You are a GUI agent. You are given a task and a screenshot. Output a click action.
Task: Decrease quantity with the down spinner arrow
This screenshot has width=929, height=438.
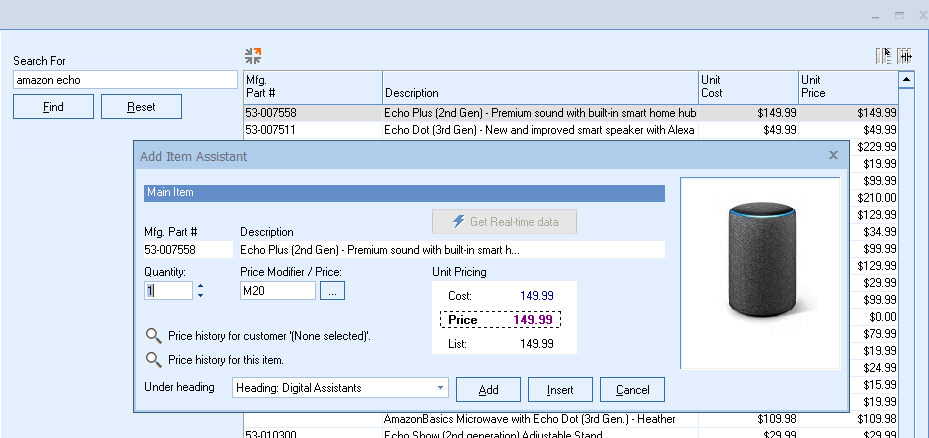[200, 296]
